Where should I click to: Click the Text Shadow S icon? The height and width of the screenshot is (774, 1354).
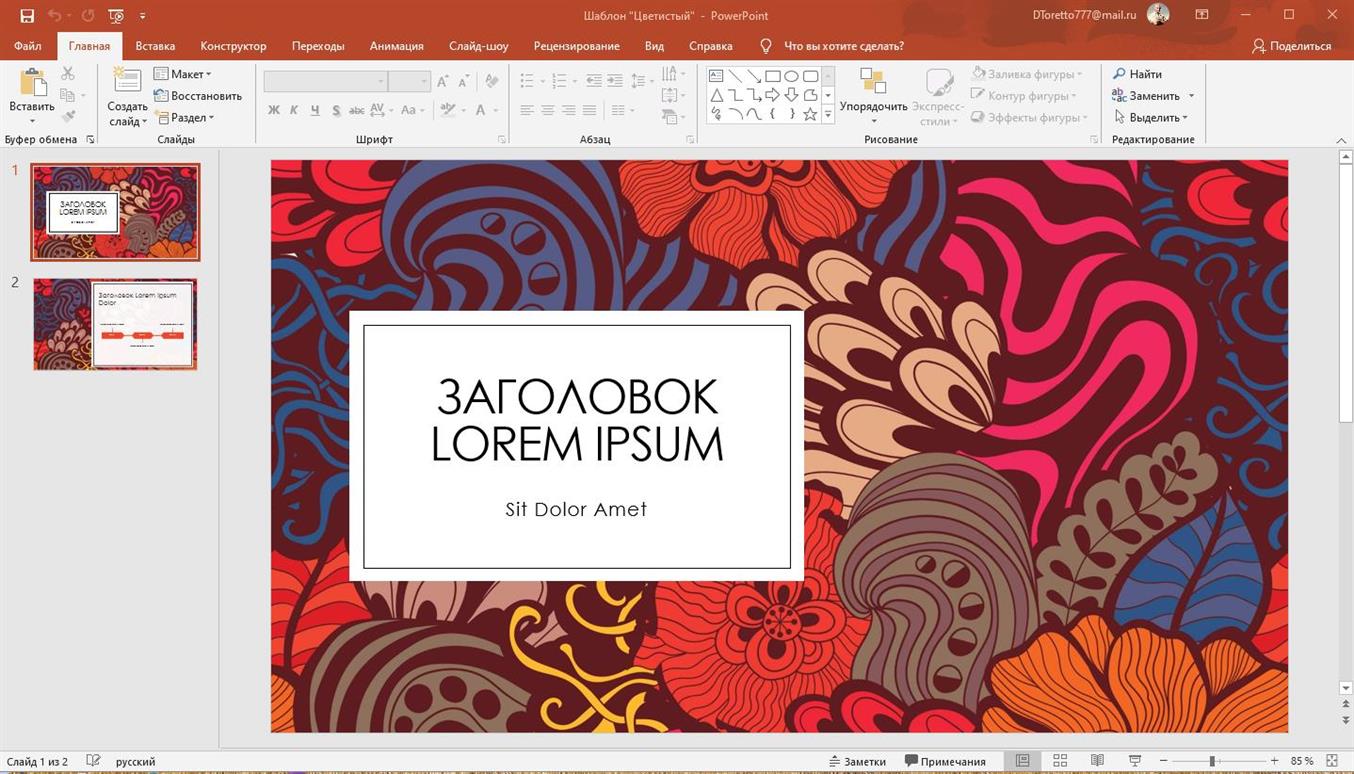[x=336, y=110]
